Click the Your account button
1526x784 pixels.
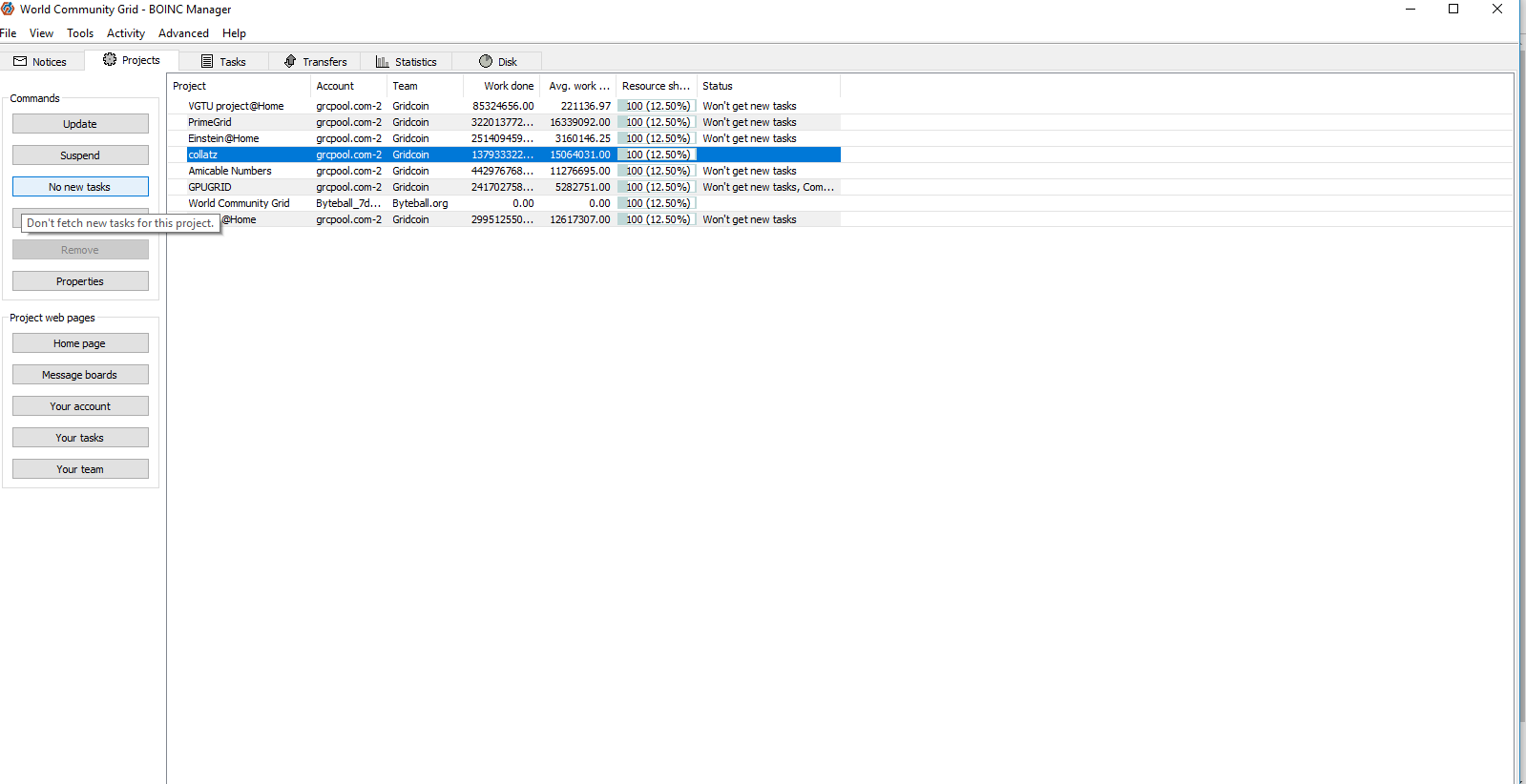(80, 406)
